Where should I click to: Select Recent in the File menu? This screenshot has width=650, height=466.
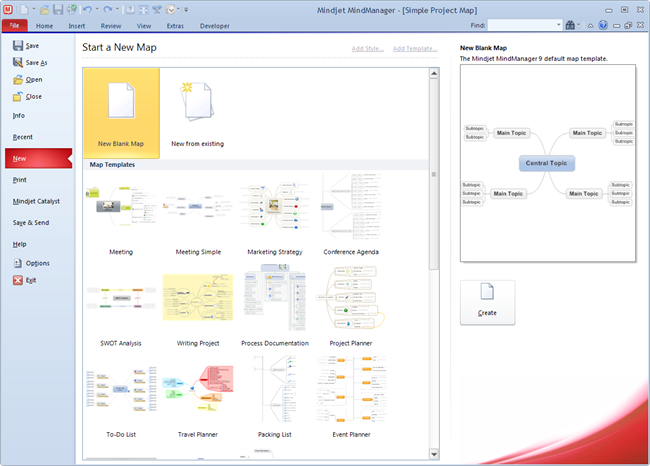tap(22, 137)
